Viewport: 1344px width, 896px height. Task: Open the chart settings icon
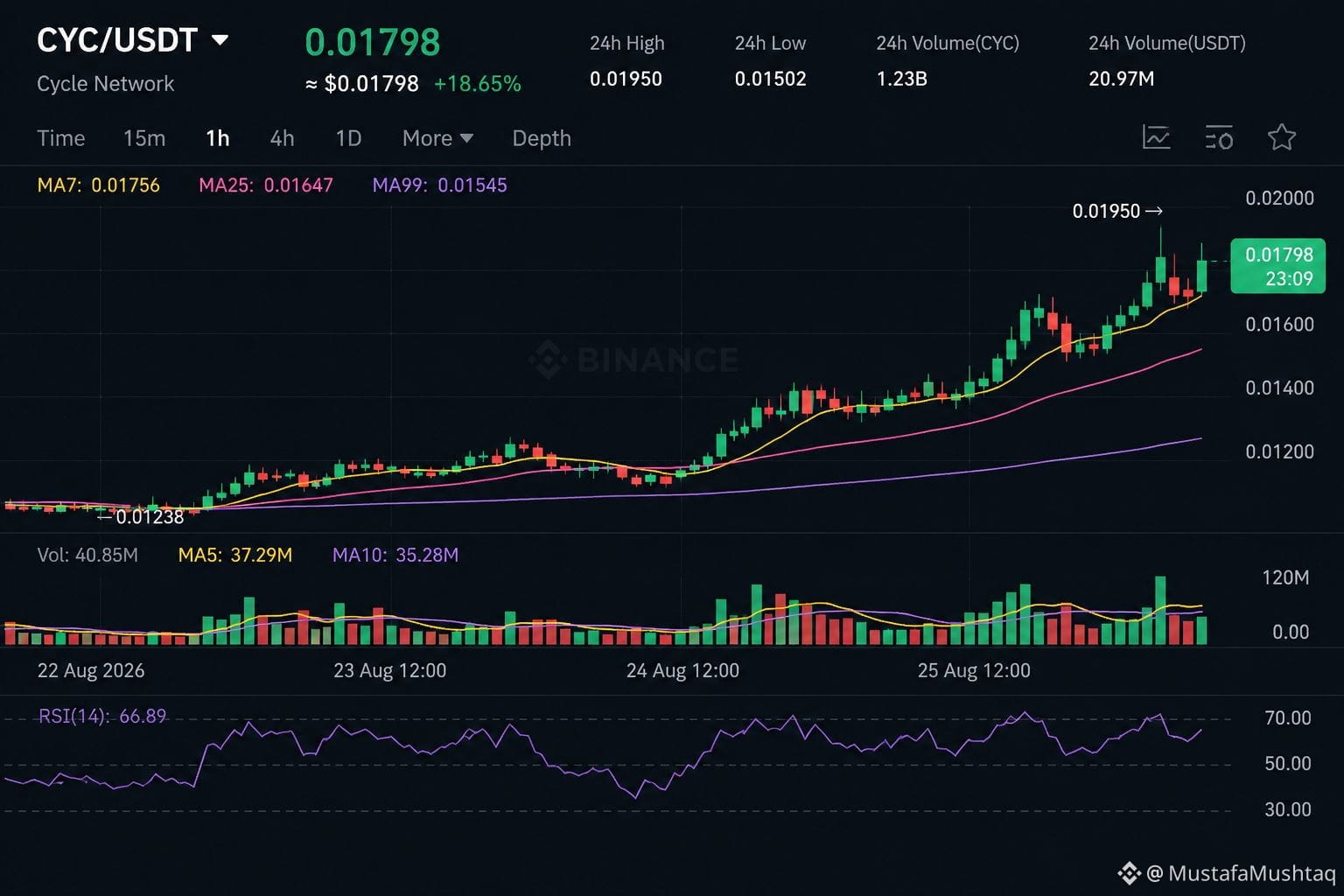pyautogui.click(x=1219, y=137)
